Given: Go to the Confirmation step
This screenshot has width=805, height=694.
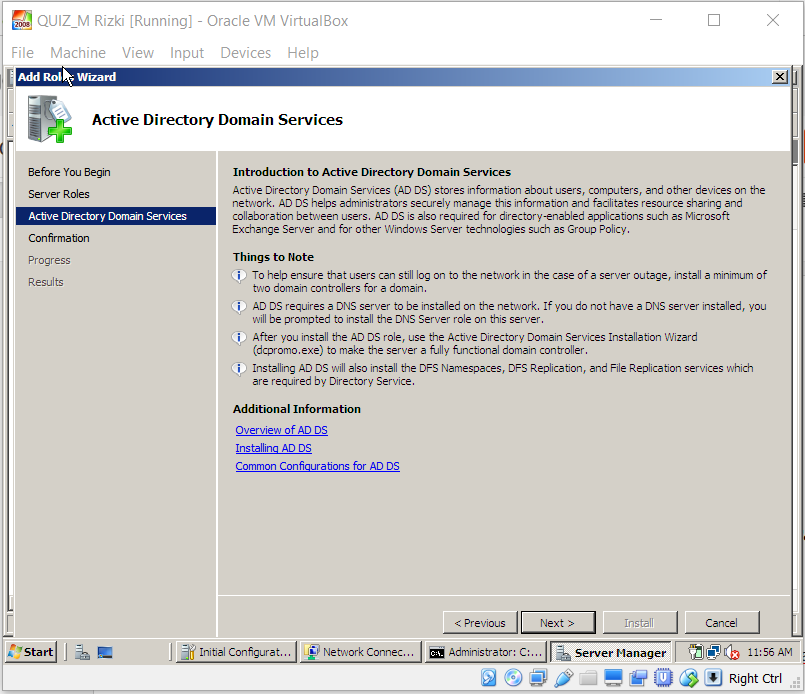Looking at the screenshot, I should [x=59, y=238].
